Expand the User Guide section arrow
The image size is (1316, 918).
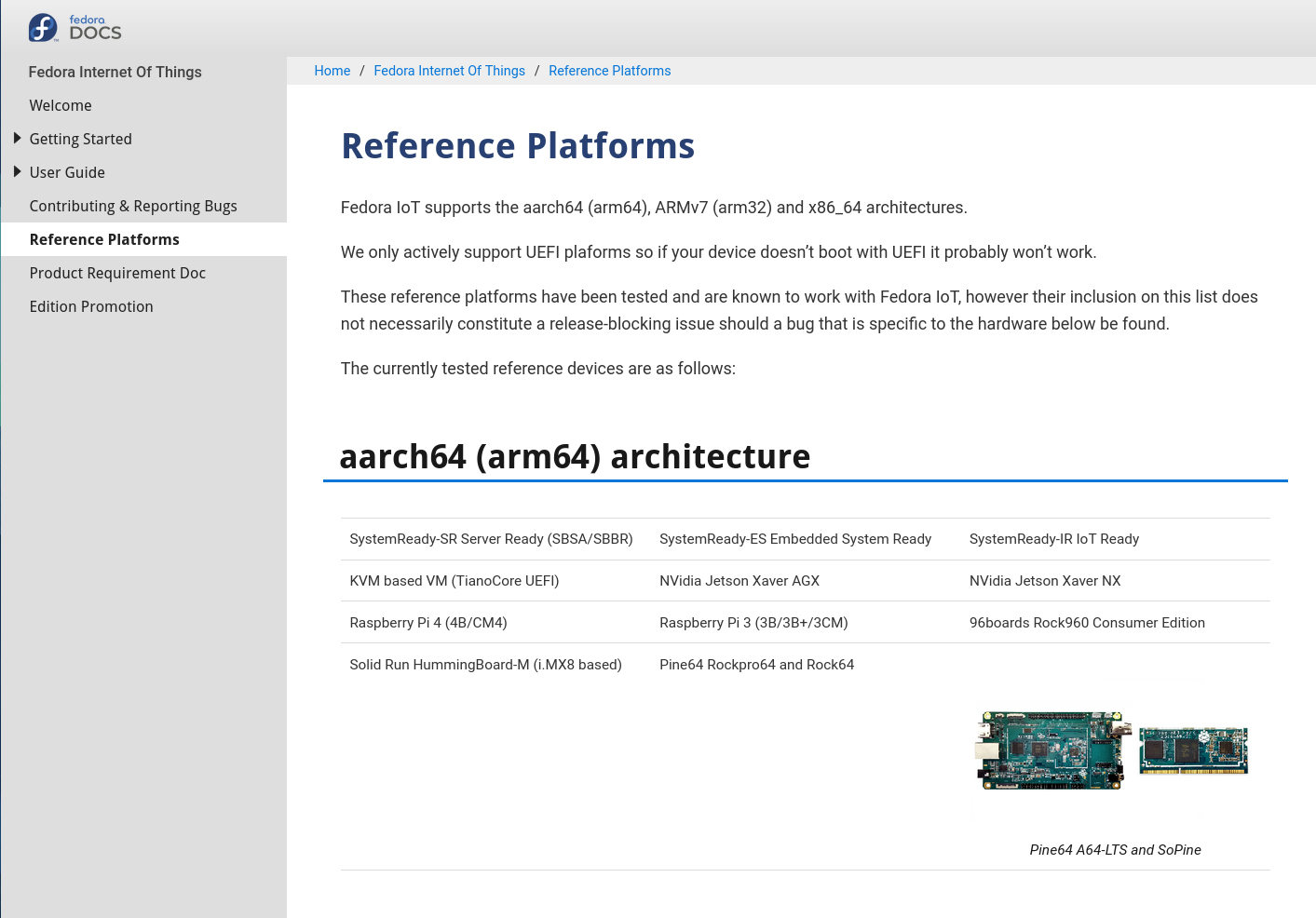(17, 171)
